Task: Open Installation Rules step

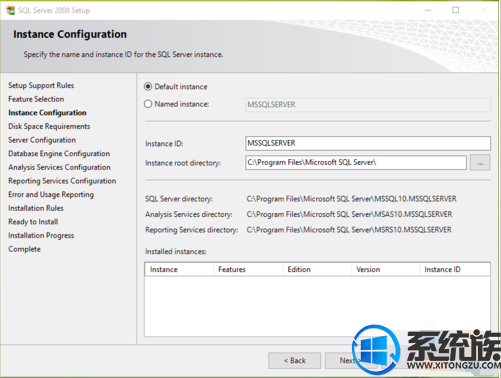Action: point(36,208)
